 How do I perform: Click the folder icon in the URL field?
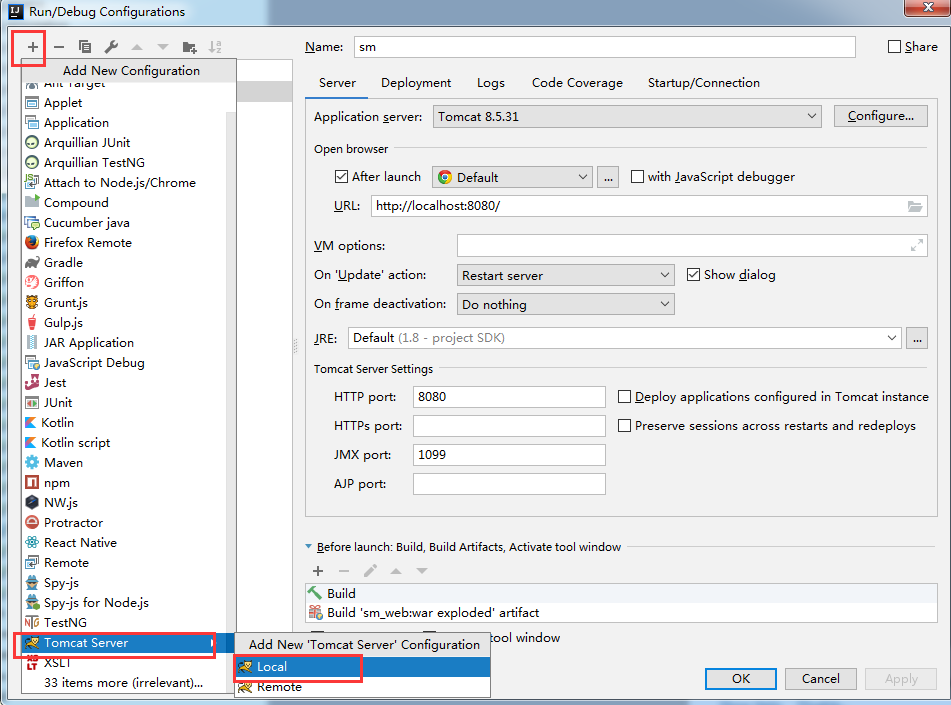point(915,206)
